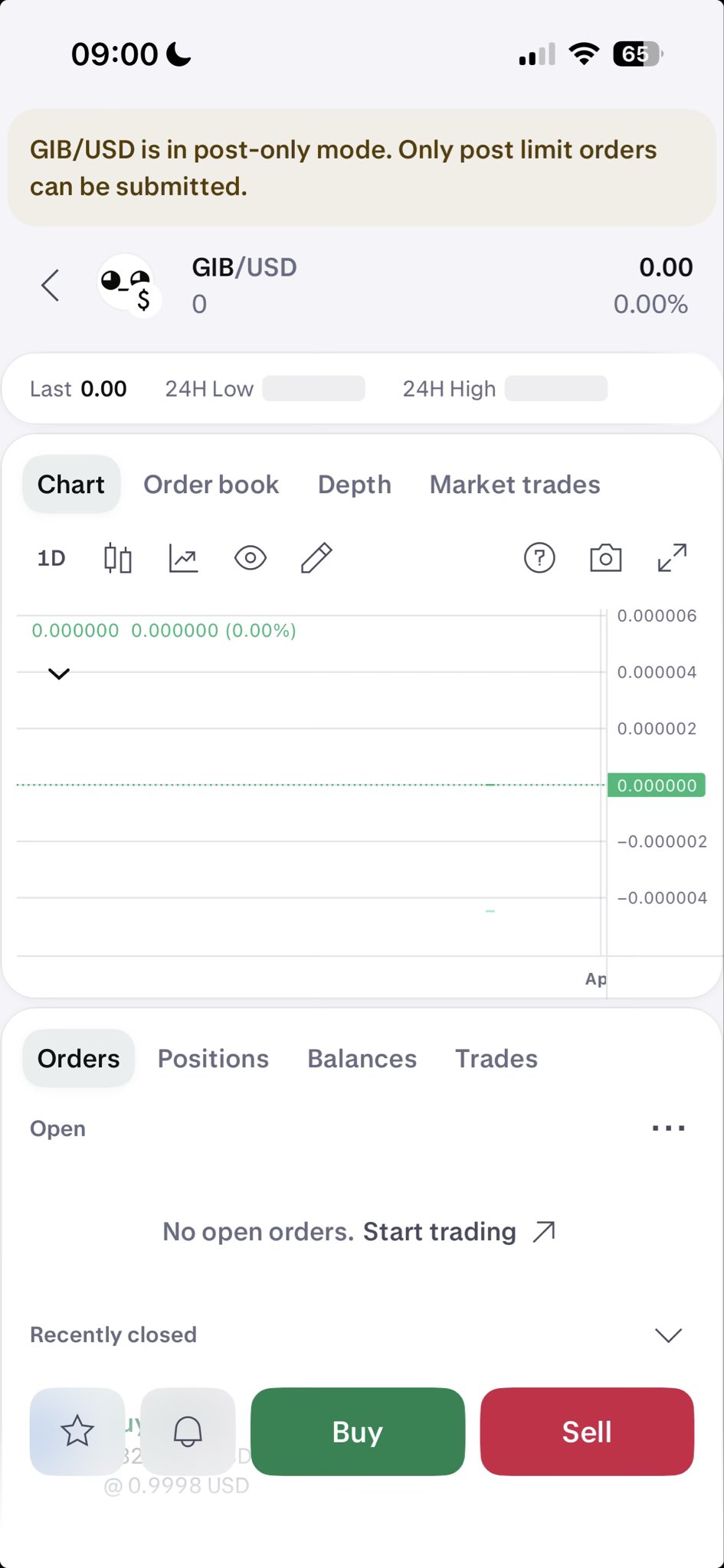Screen dimensions: 724x1568
Task: Take chart snapshot with camera icon
Action: (605, 558)
